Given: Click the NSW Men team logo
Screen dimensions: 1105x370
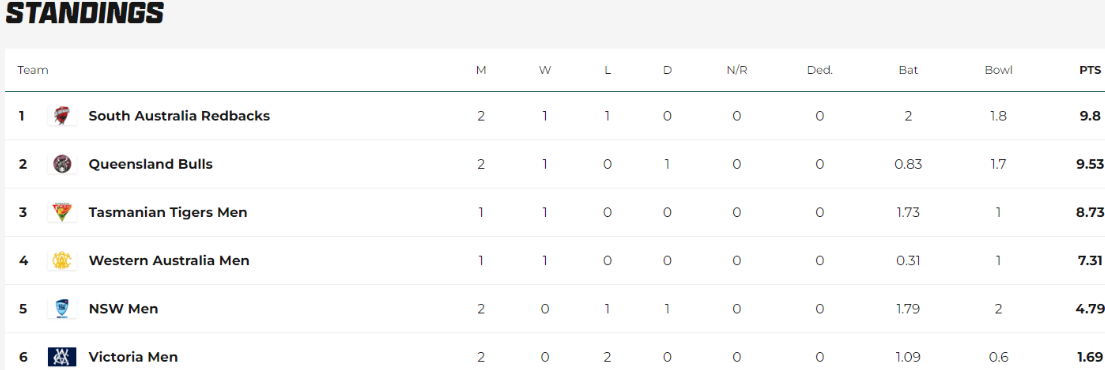Looking at the screenshot, I should (x=62, y=309).
